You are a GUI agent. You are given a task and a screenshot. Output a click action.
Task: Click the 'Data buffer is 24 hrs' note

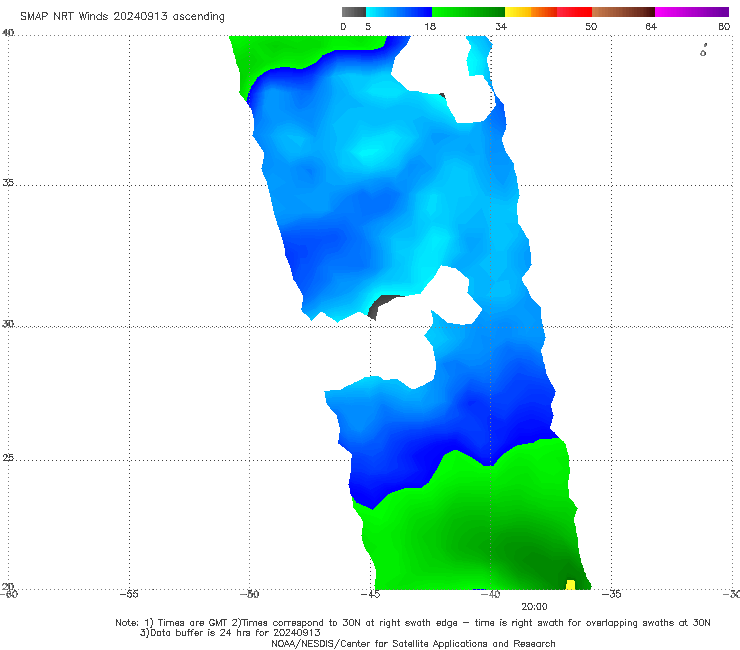click(x=230, y=633)
